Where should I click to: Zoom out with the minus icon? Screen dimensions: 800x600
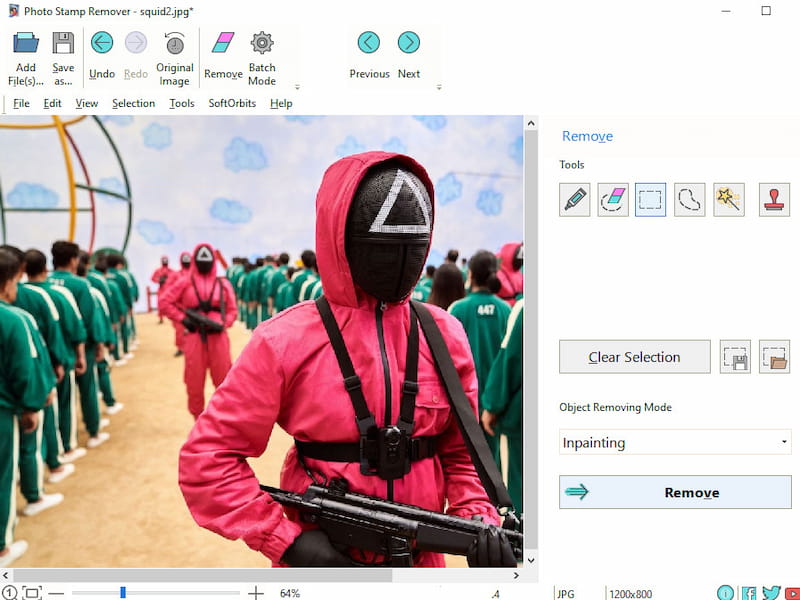[57, 593]
